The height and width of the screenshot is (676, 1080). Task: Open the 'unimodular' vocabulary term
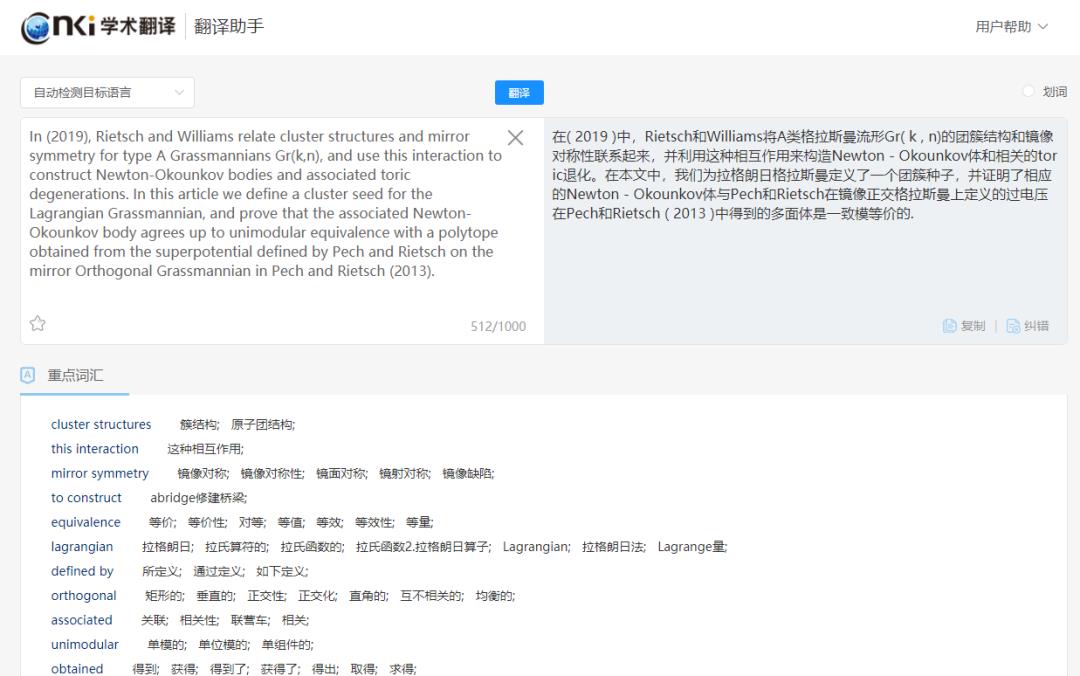(85, 645)
